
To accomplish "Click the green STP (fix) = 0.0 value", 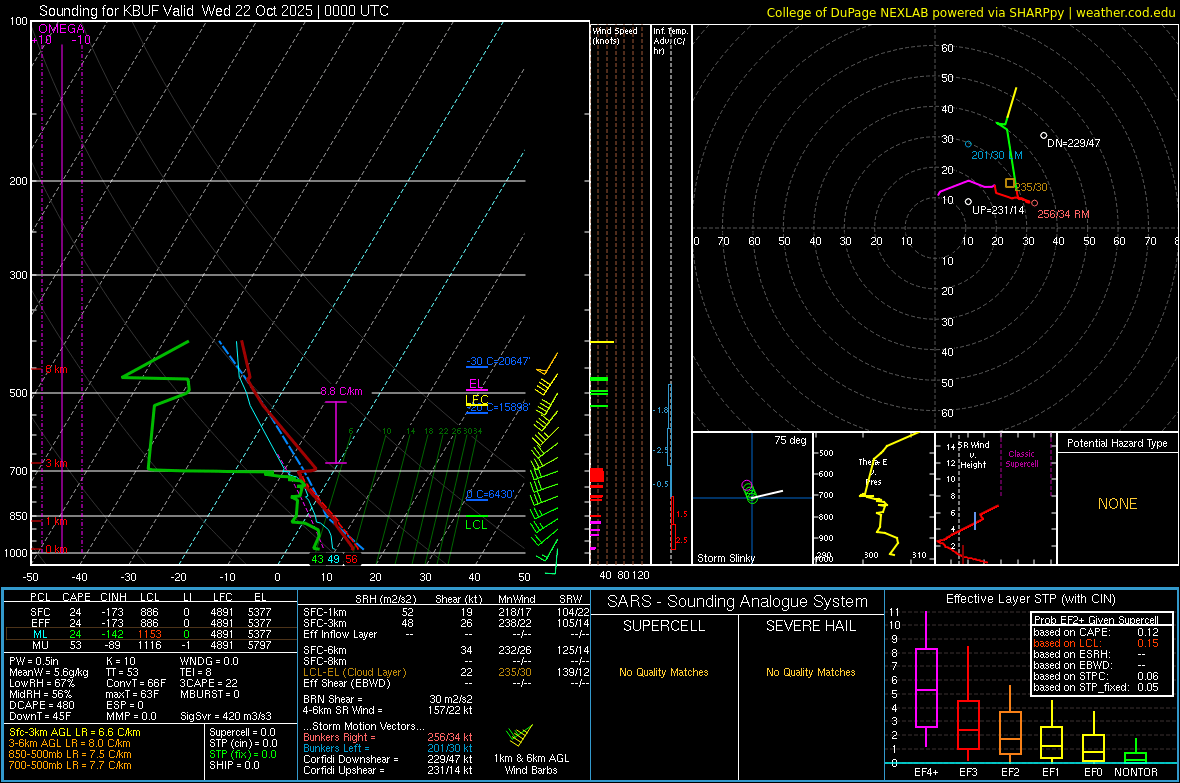I will click(x=243, y=754).
